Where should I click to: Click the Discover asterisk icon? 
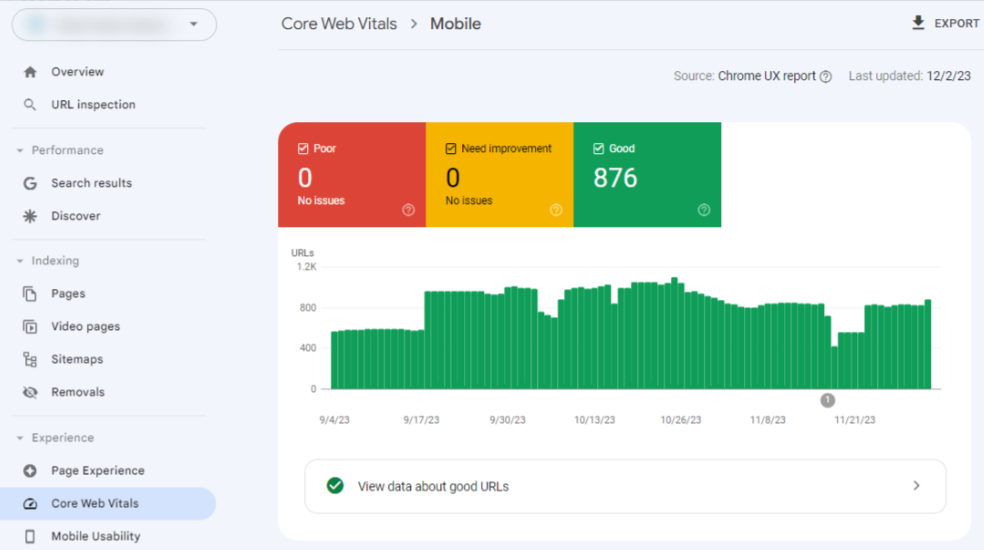coord(30,216)
